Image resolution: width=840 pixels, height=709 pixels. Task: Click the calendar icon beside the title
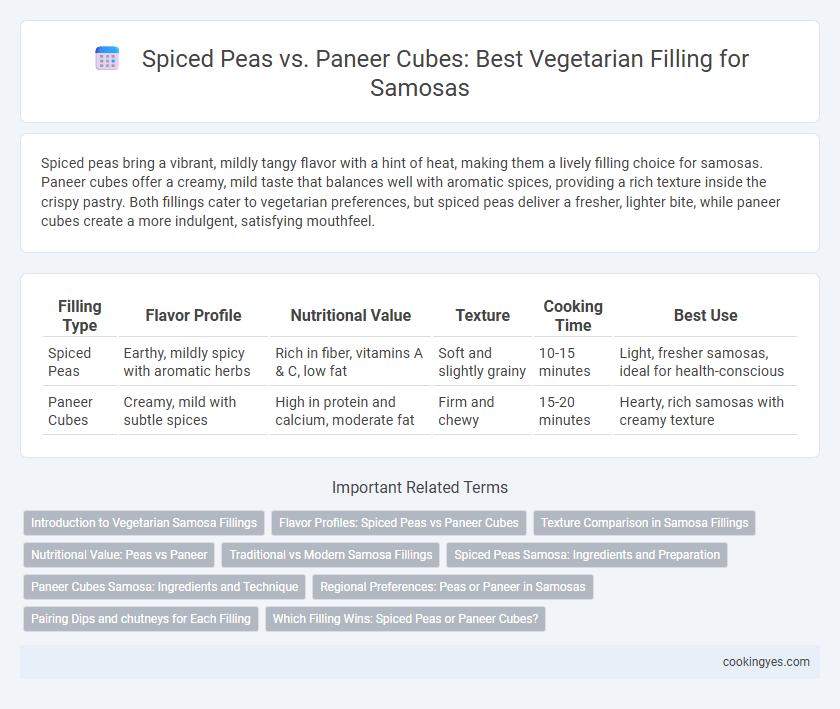(x=107, y=58)
